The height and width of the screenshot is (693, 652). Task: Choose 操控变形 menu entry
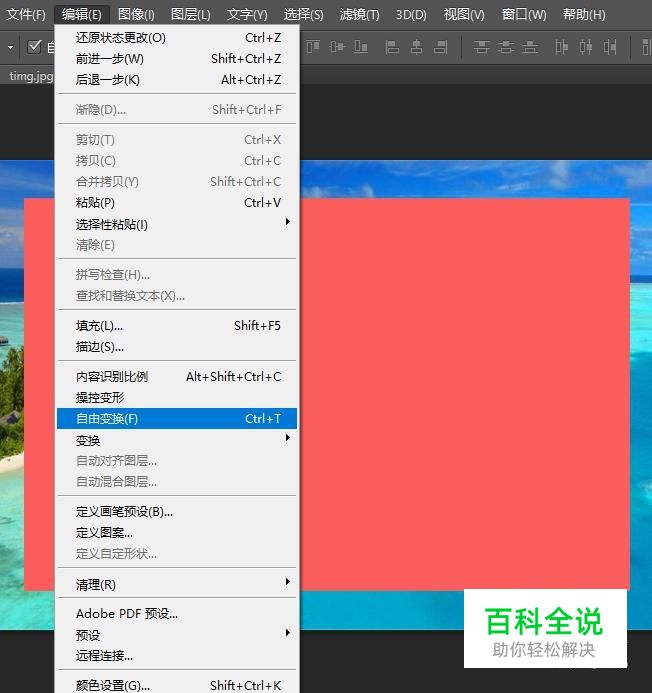pyautogui.click(x=177, y=397)
